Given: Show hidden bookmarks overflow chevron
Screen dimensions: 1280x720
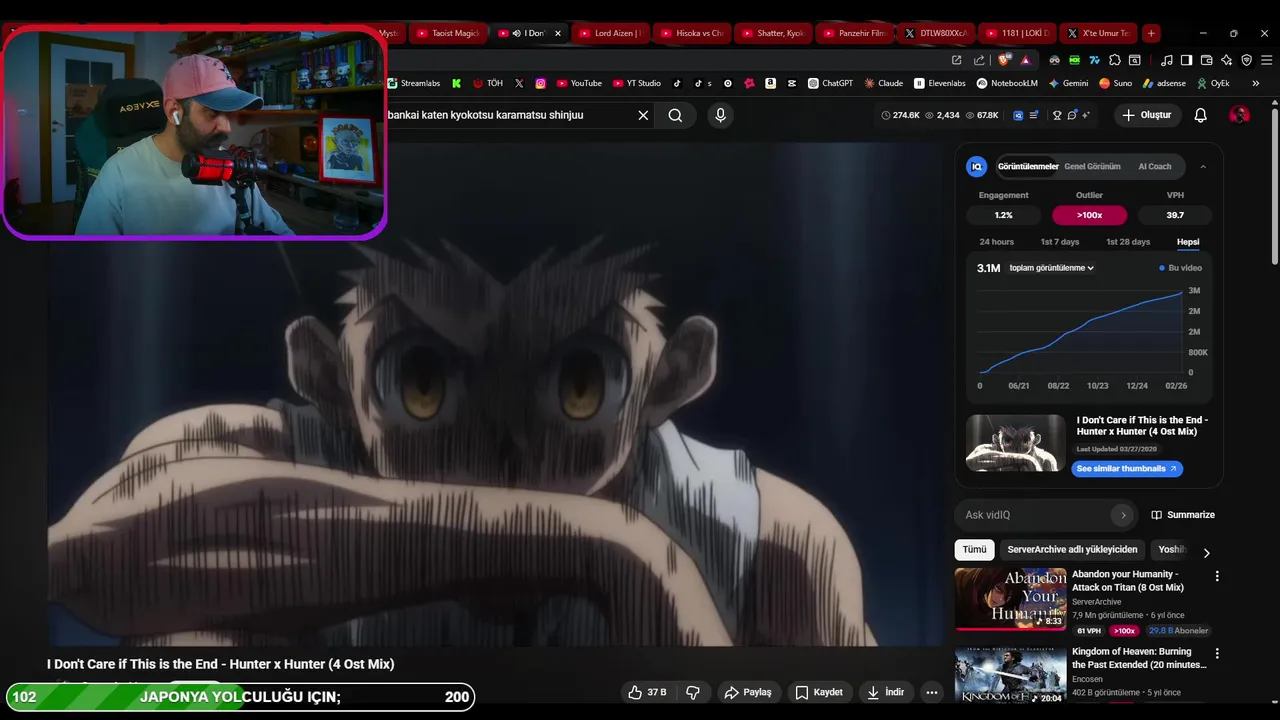Looking at the screenshot, I should (x=1256, y=84).
